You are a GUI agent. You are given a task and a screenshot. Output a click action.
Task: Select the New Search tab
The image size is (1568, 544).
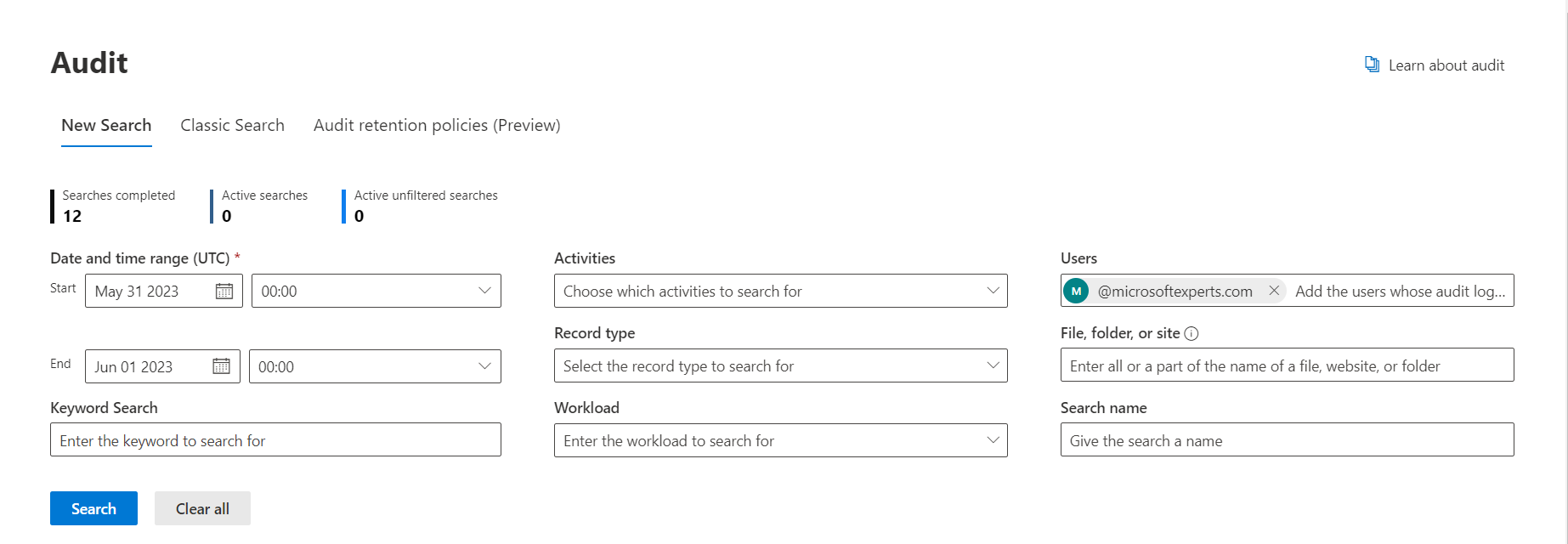coord(106,125)
